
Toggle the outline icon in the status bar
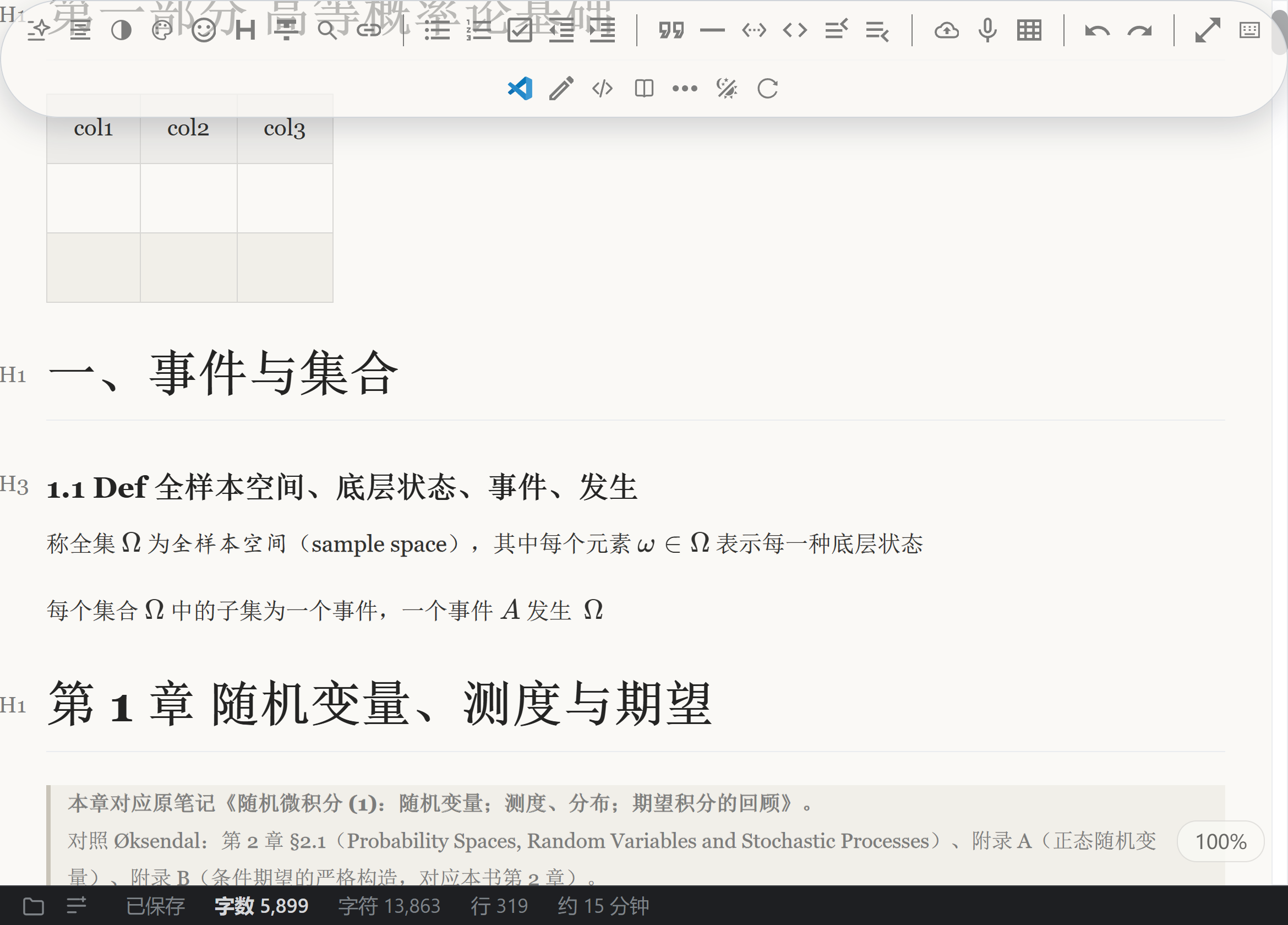pos(77,905)
